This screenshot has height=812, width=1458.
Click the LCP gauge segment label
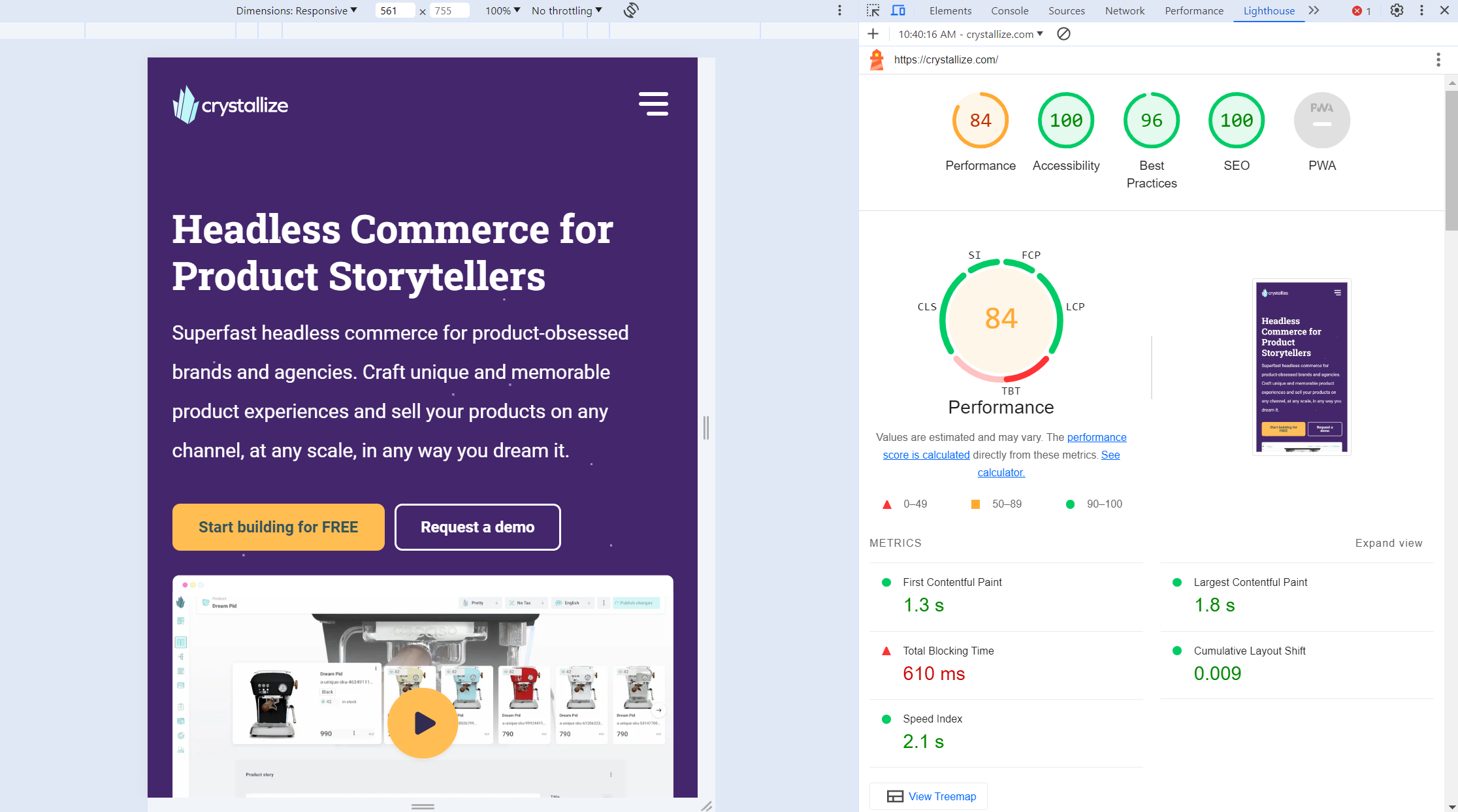pyautogui.click(x=1075, y=306)
